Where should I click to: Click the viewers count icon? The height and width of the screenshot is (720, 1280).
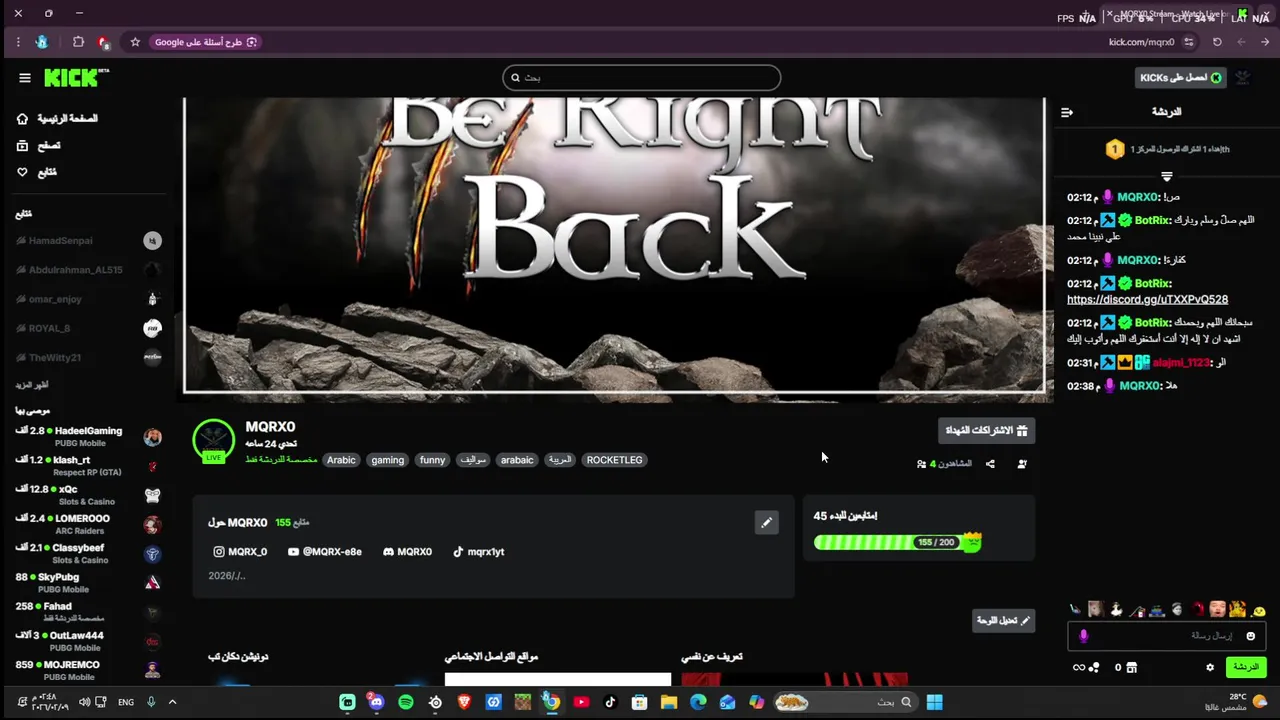pos(921,464)
